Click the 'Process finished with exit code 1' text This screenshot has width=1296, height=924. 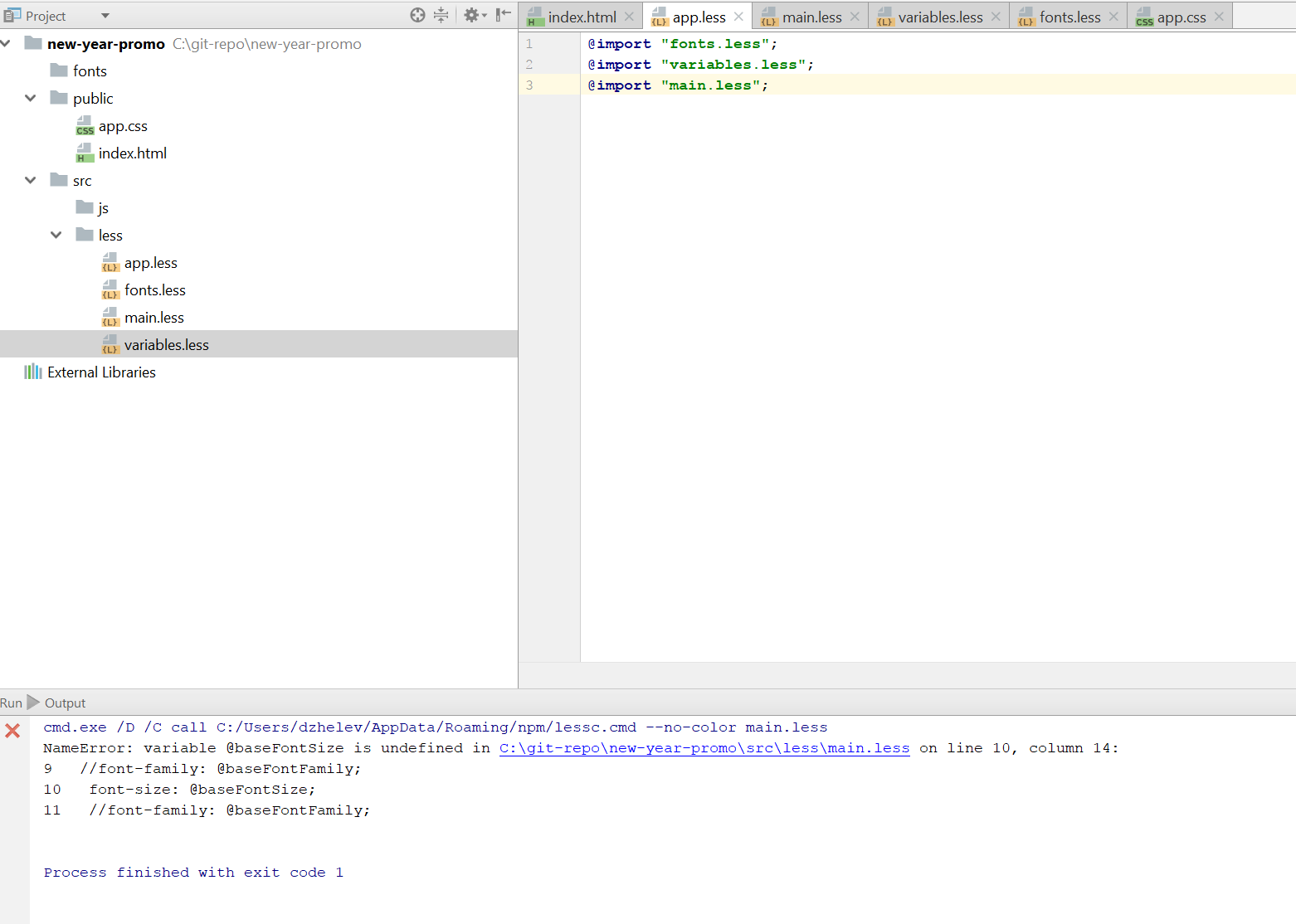click(193, 873)
